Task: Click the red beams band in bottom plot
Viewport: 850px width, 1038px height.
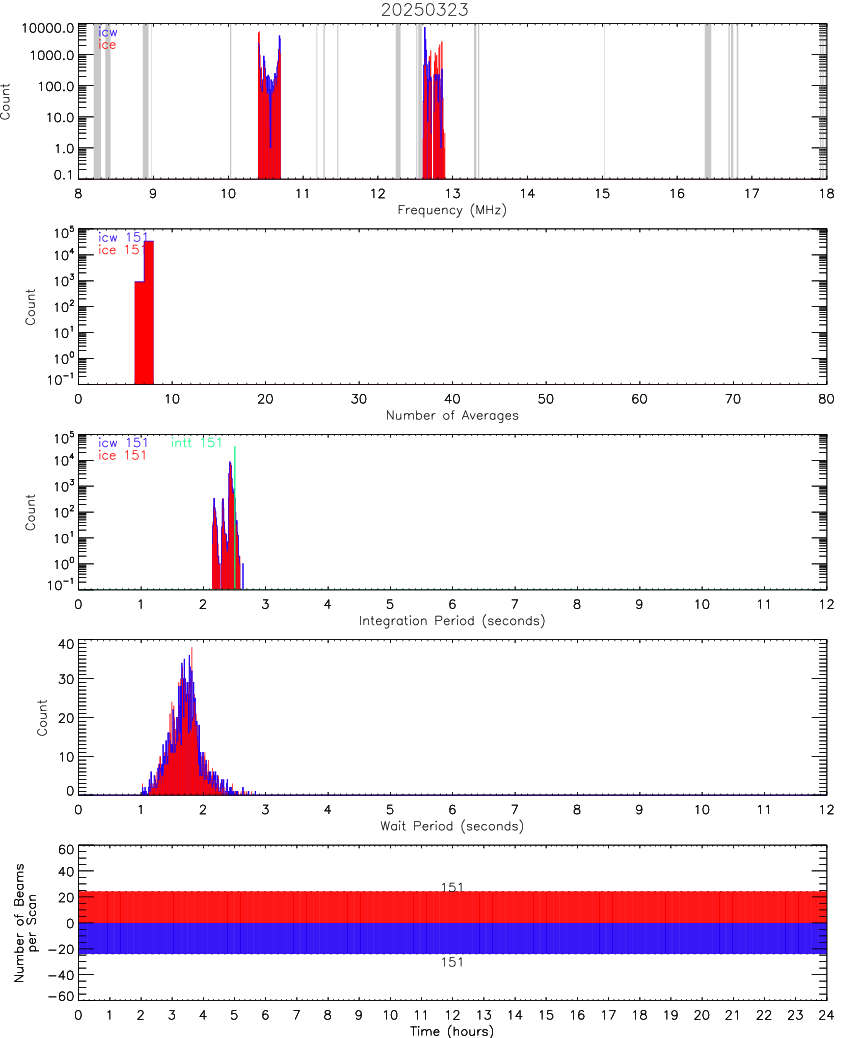Action: coord(452,907)
